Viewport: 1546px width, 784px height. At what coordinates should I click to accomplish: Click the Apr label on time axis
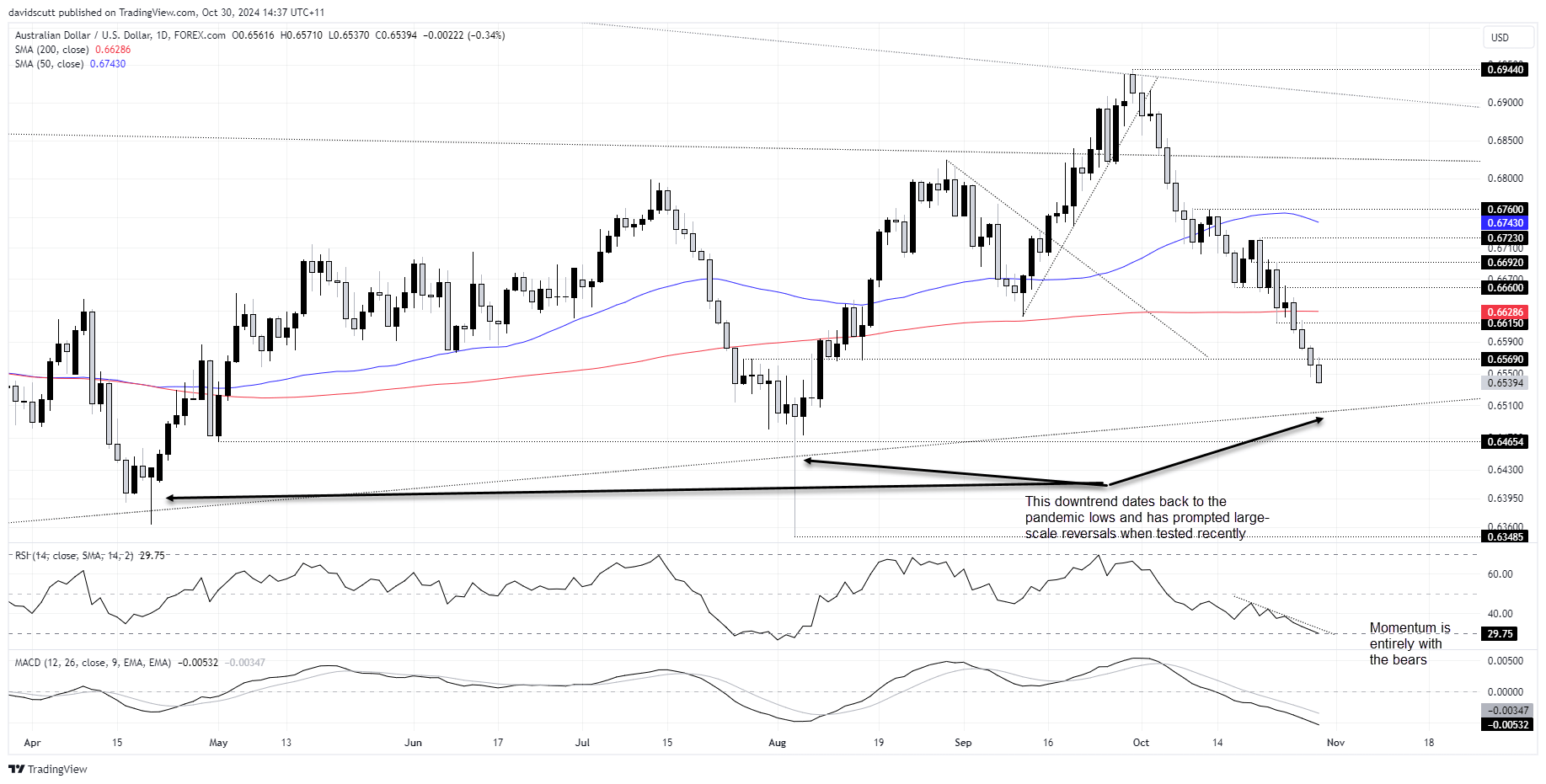point(32,743)
